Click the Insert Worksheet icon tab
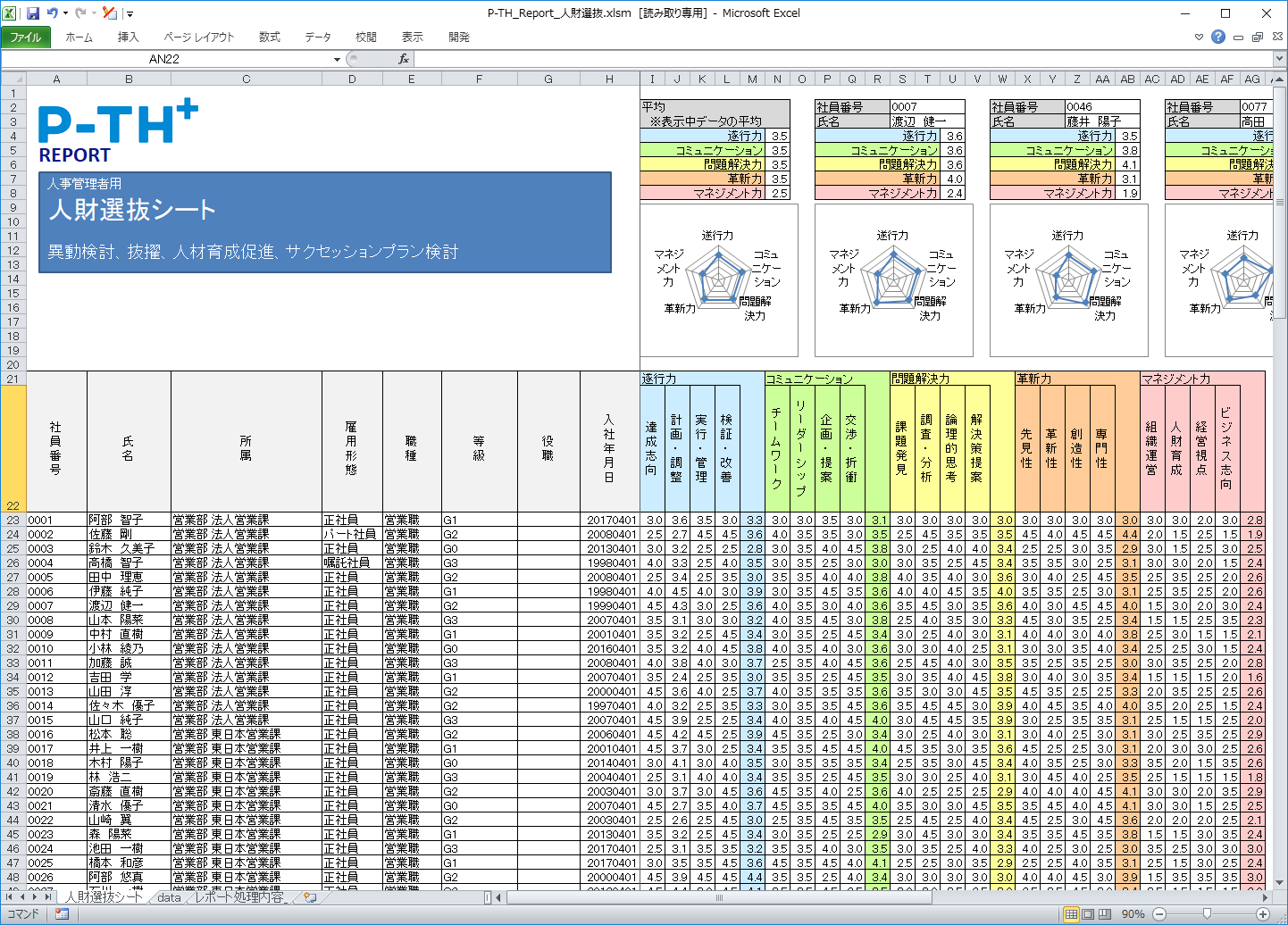This screenshot has height=925, width=1288. 310,897
